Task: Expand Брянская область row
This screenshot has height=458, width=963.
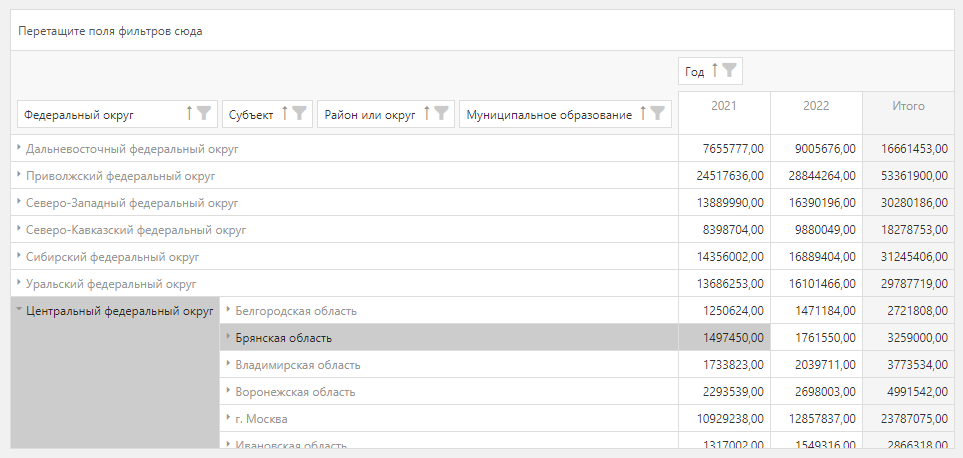Action: (x=228, y=338)
